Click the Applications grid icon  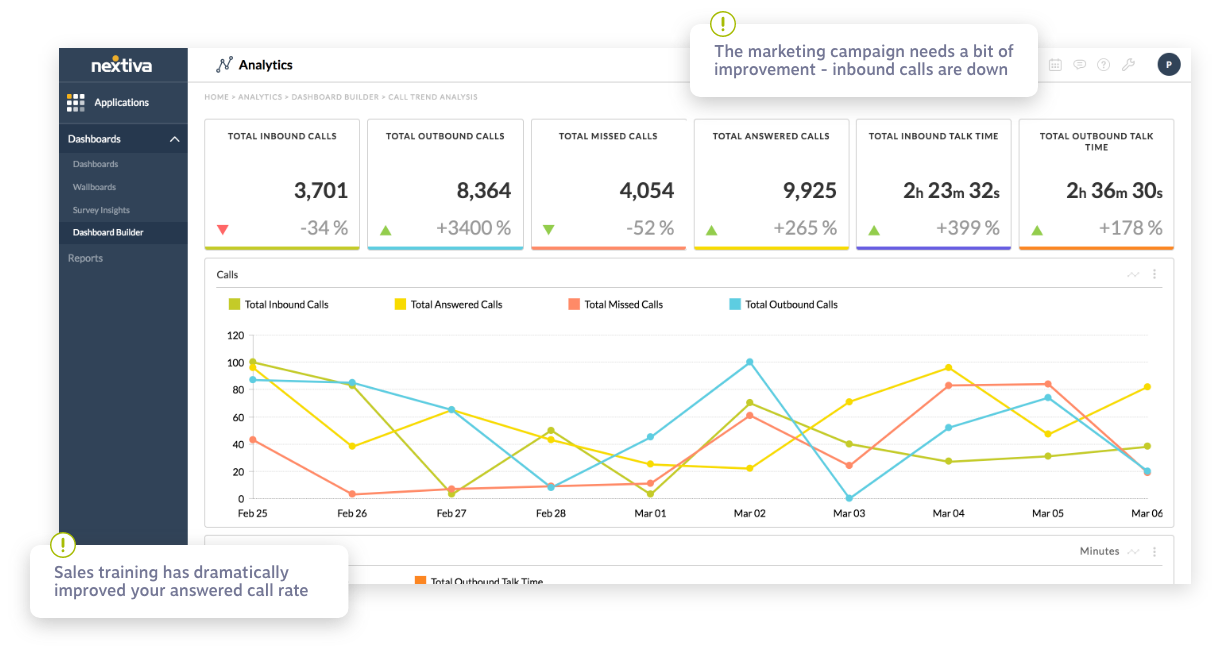pyautogui.click(x=76, y=102)
